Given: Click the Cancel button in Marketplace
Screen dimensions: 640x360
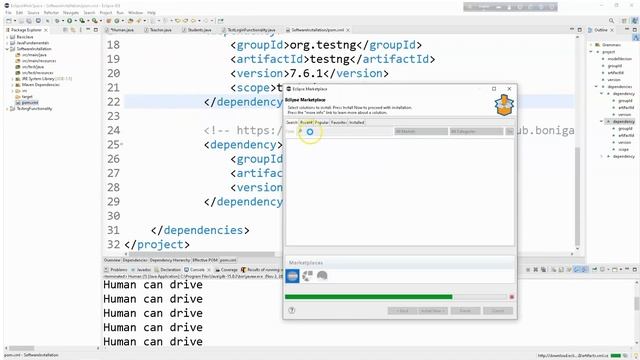Looking at the screenshot, I should (498, 311).
